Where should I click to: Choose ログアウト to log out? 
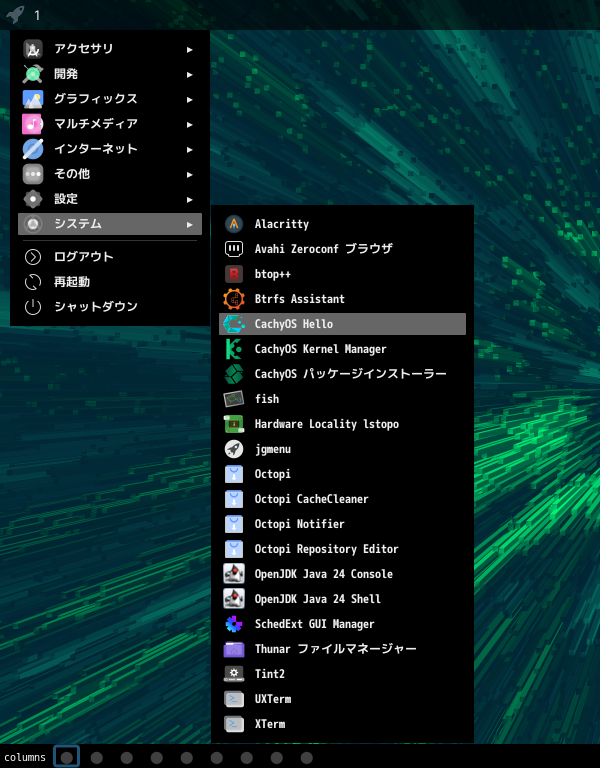tap(110, 257)
